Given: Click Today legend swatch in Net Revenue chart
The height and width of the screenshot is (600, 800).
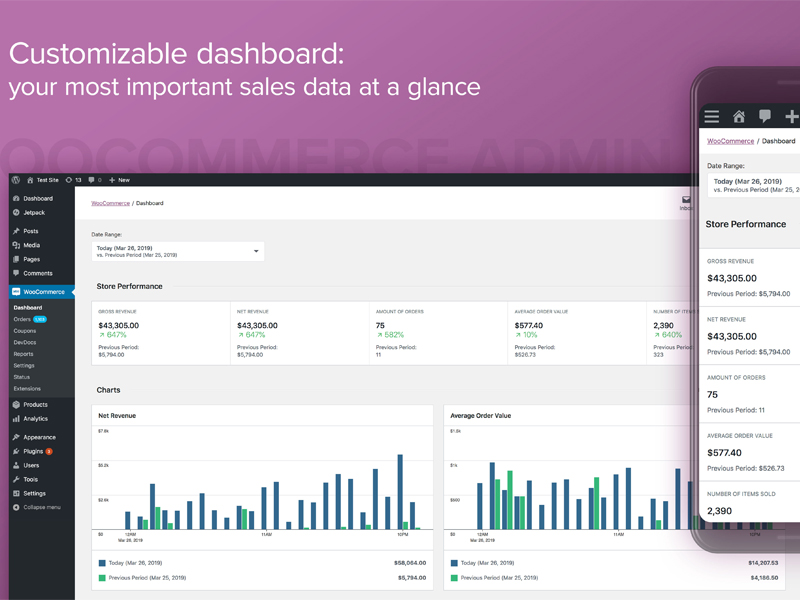Looking at the screenshot, I should coord(102,563).
